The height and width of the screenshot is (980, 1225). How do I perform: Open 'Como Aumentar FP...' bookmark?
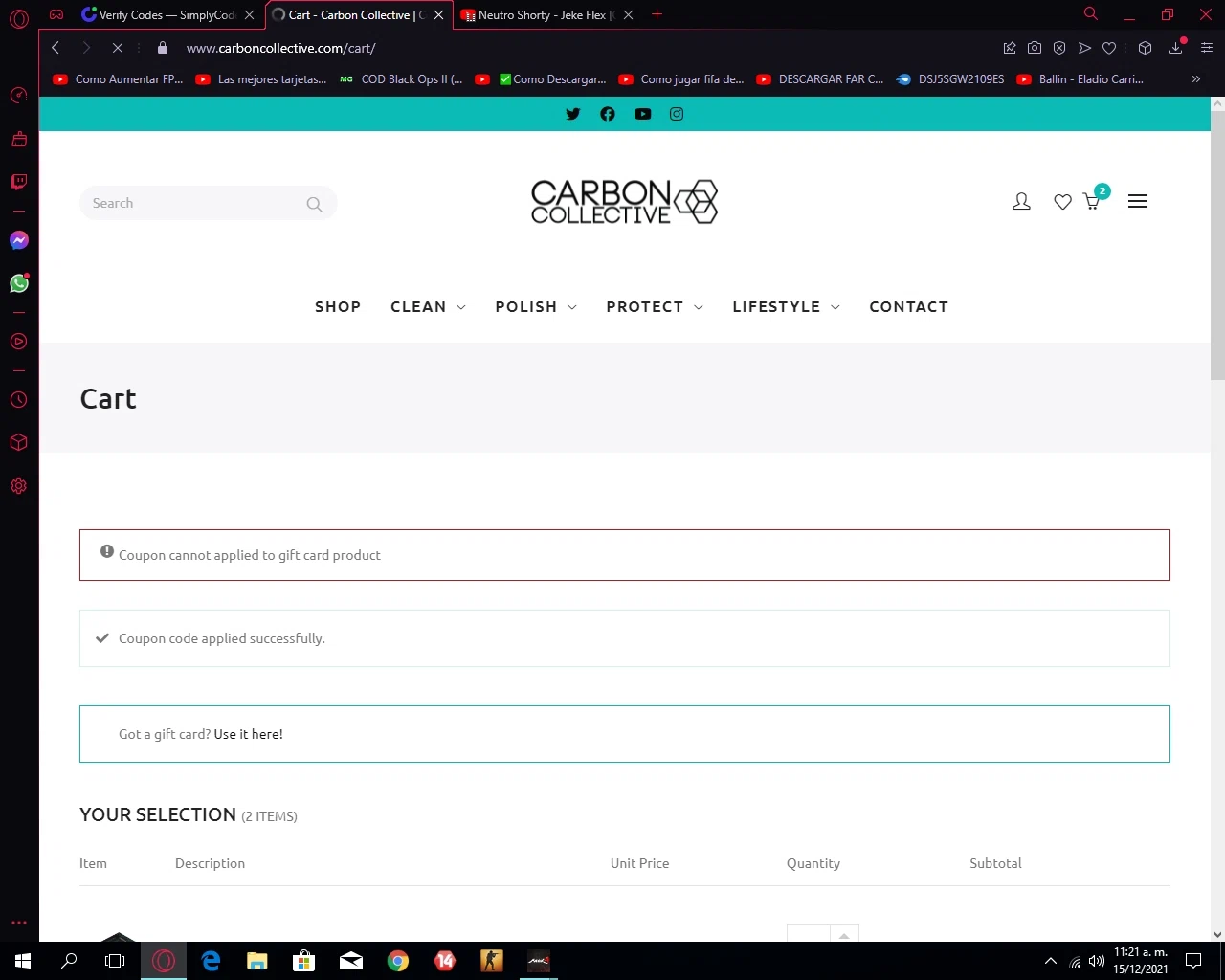coord(118,79)
